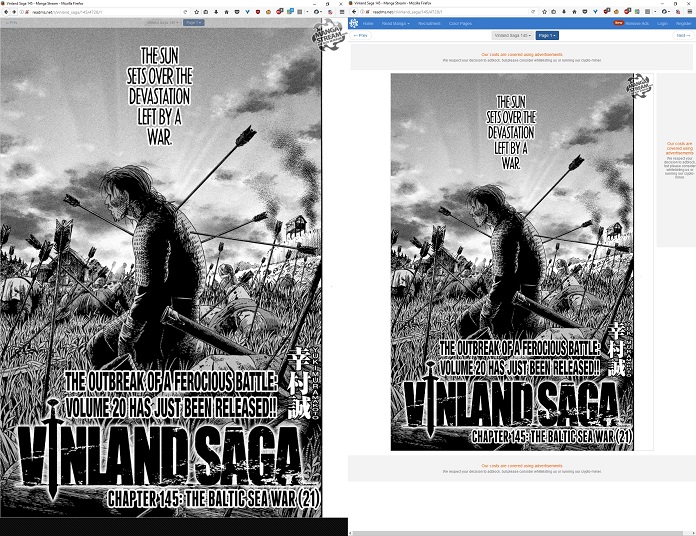Open Pocket icon in right window
Viewport: 696px width, 536px height.
pyautogui.click(x=585, y=12)
